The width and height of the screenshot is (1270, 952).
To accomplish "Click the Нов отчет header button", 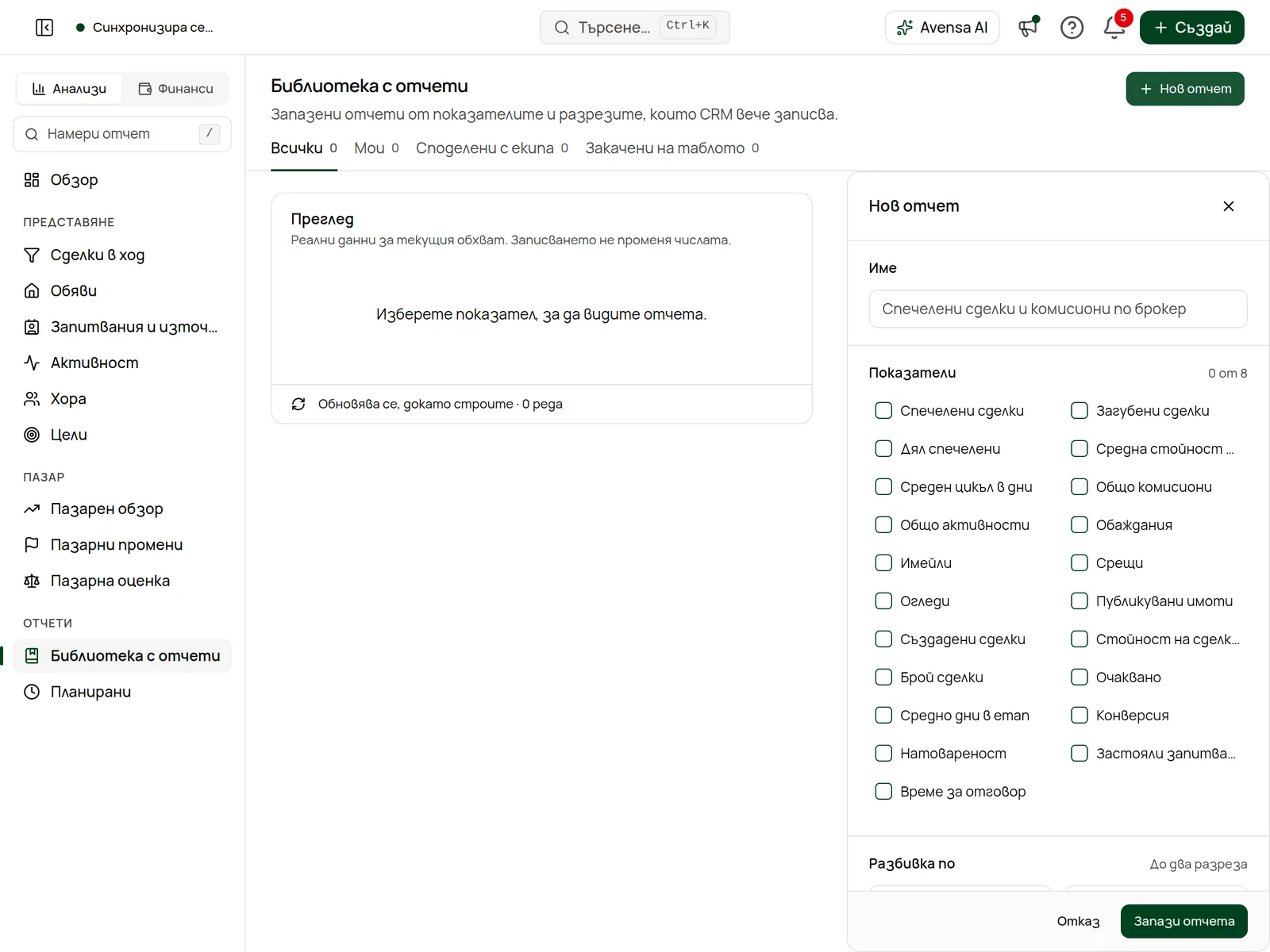I will coord(1185,89).
